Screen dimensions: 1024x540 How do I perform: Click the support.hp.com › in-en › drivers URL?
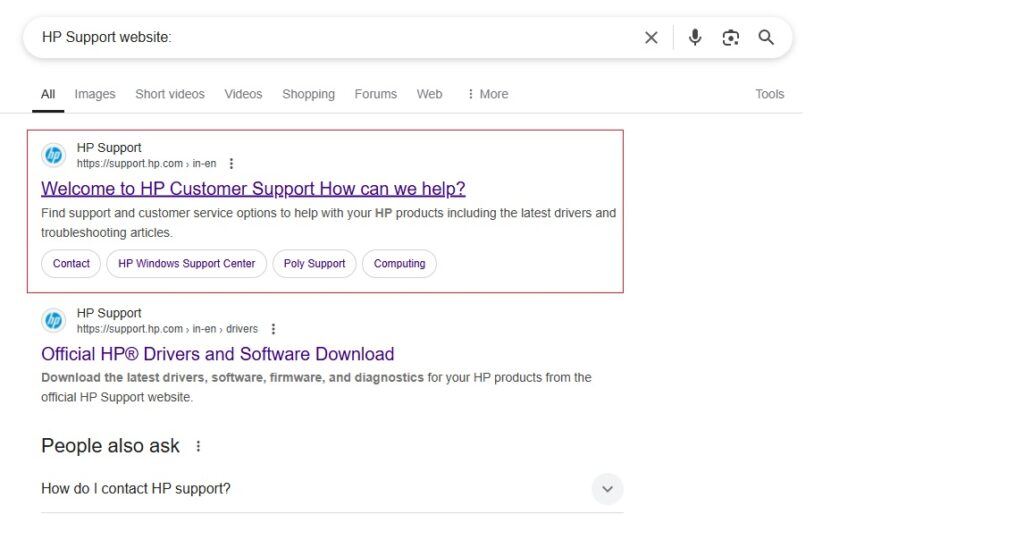167,329
